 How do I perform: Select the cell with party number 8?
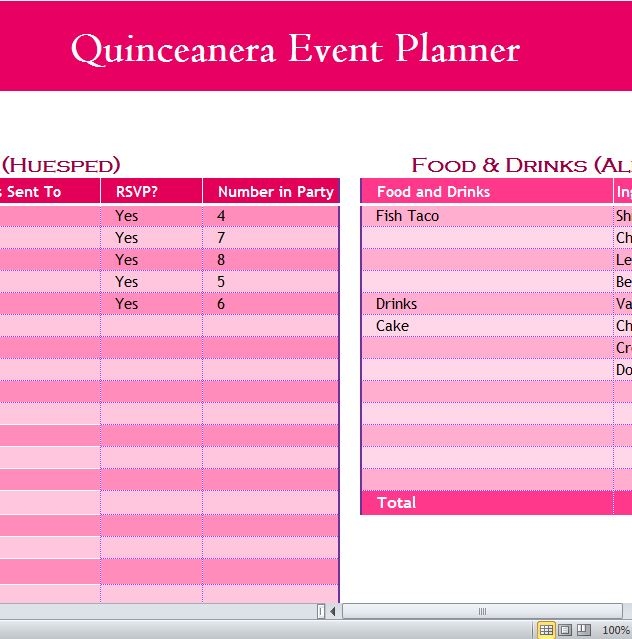pos(222,260)
